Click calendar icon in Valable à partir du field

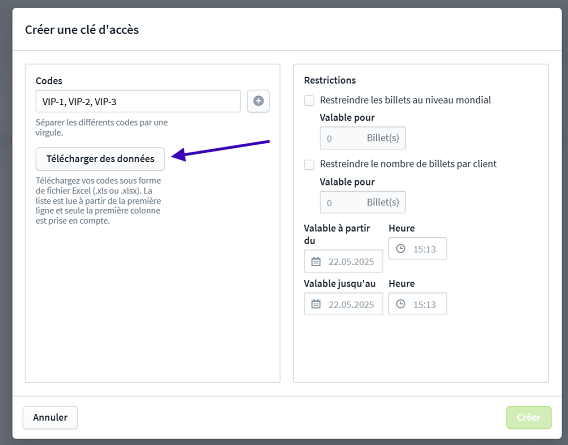coord(316,261)
